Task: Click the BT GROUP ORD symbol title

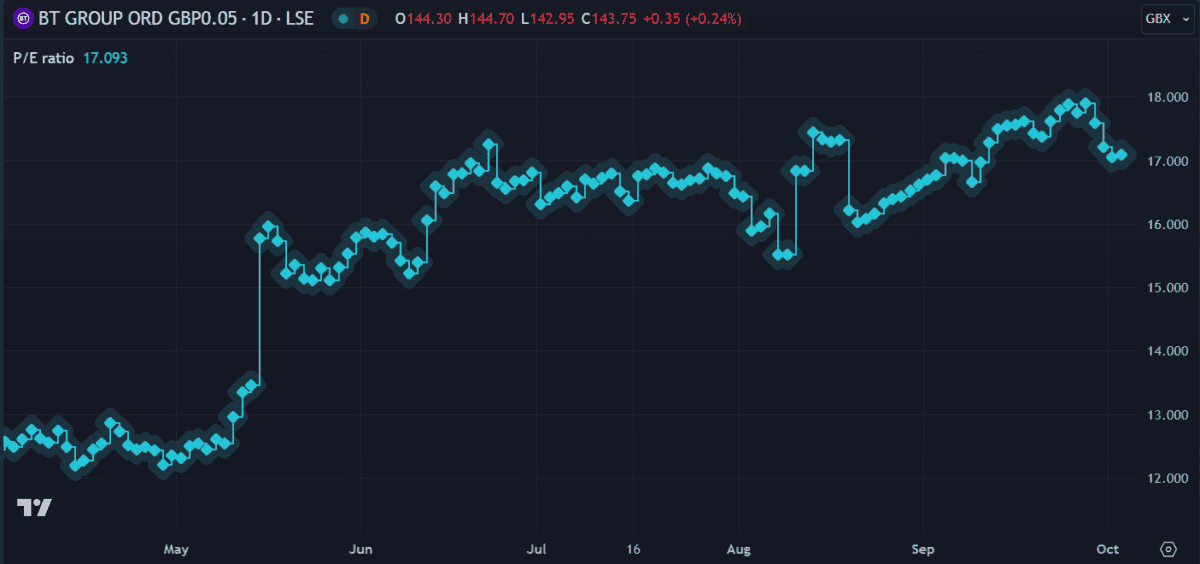Action: (x=175, y=19)
